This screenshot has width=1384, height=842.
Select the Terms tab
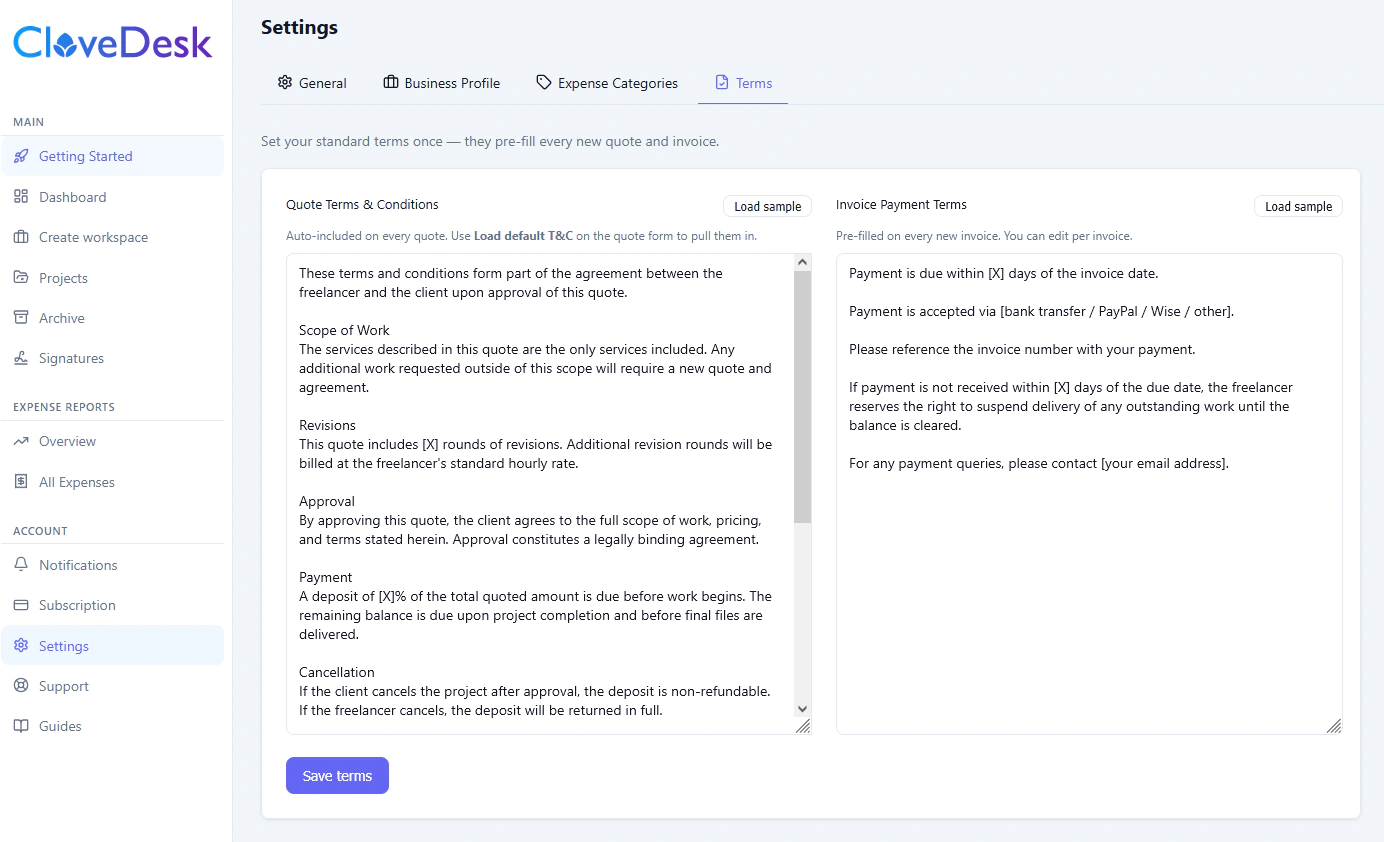coord(743,83)
